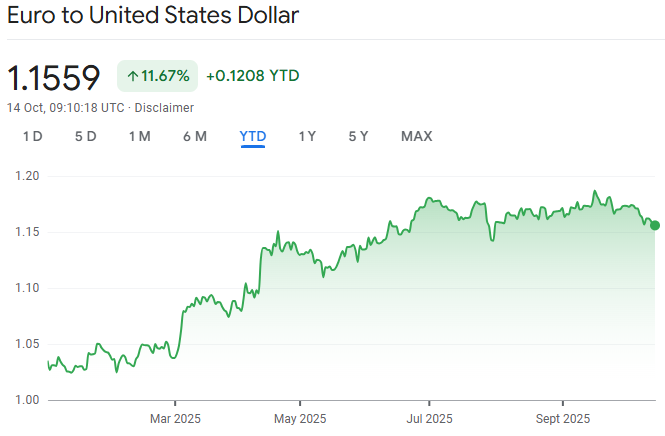Switch to the 1D time range

(x=32, y=136)
